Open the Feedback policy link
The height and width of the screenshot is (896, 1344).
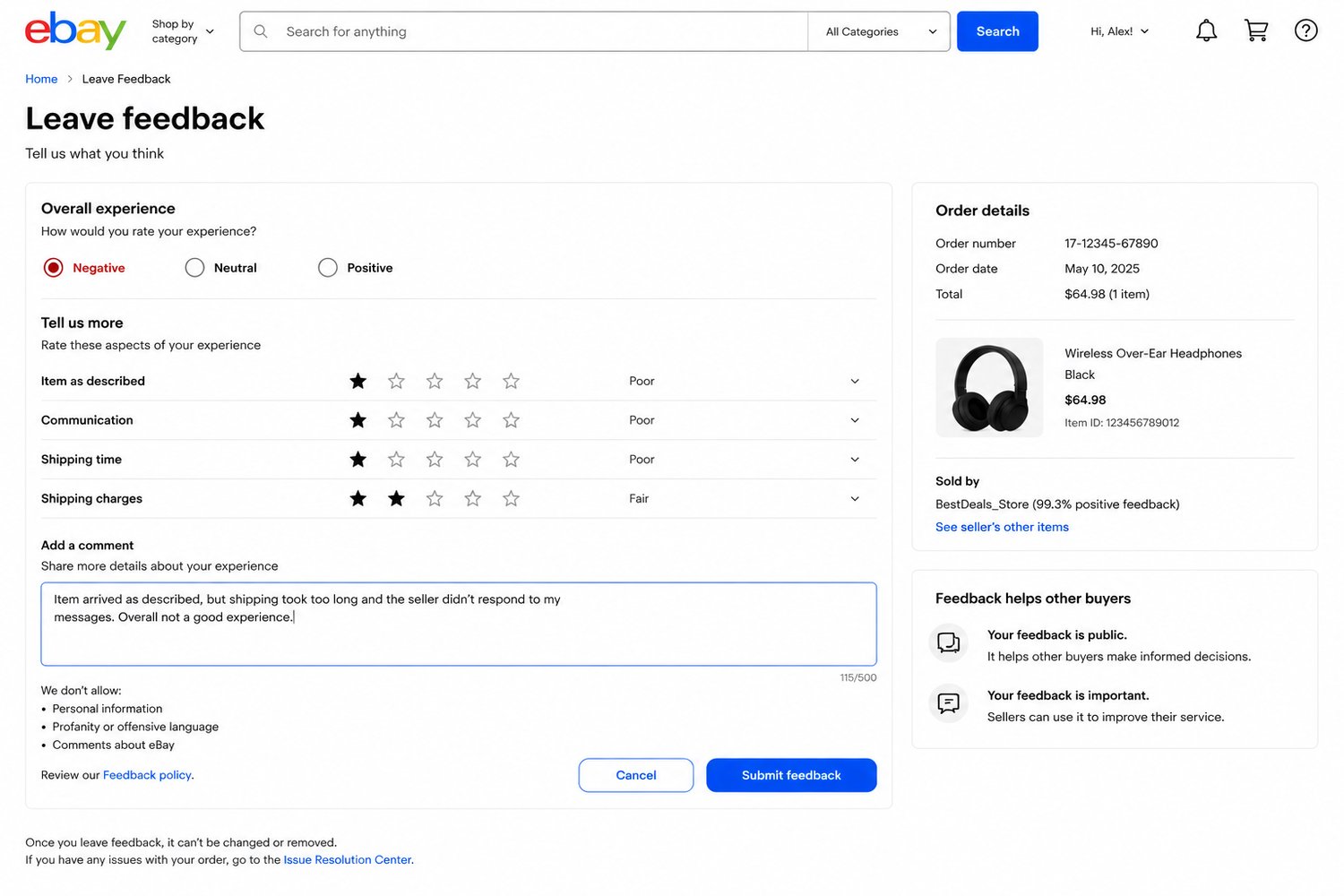(x=147, y=775)
